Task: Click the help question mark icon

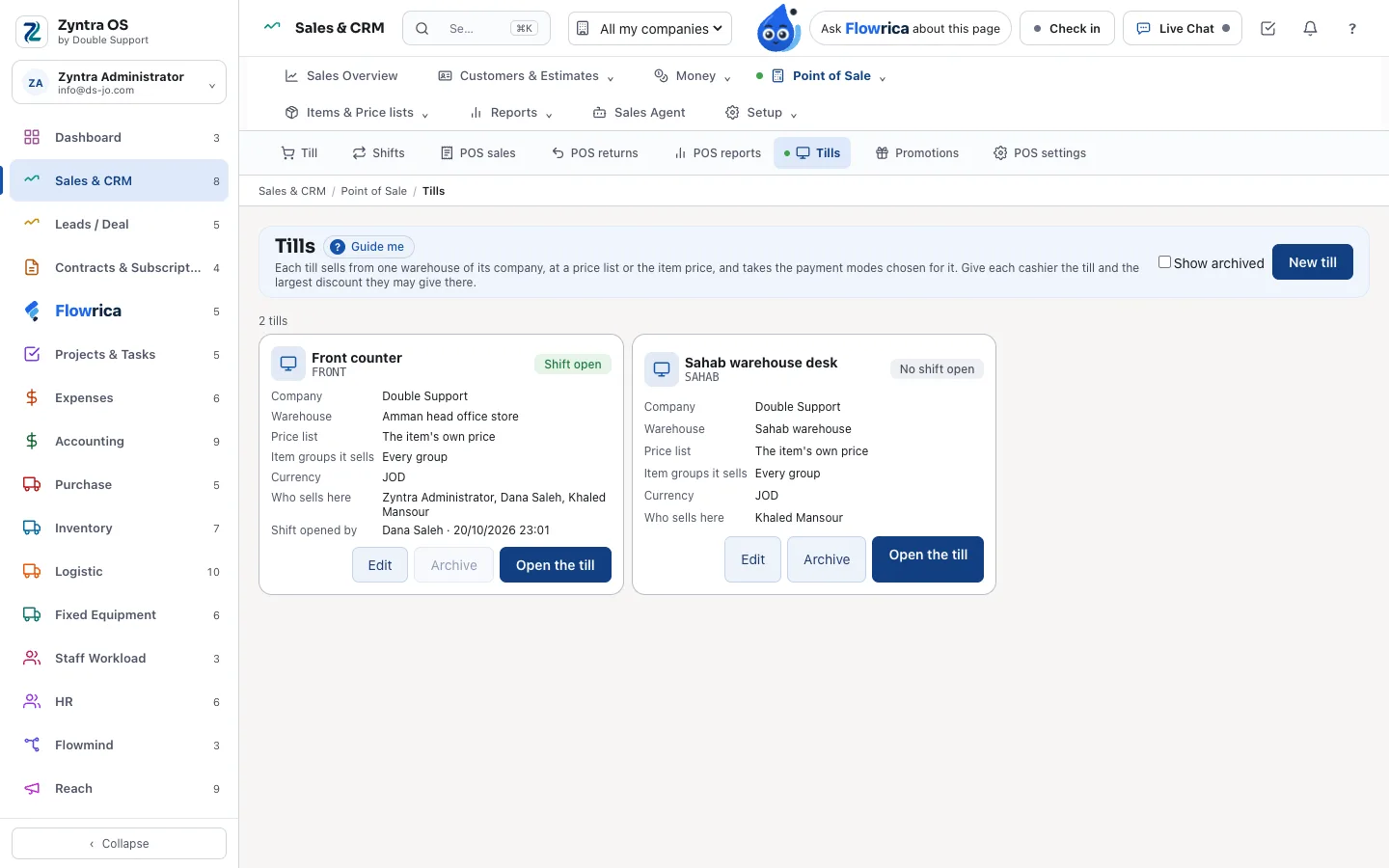Action: tap(1352, 29)
